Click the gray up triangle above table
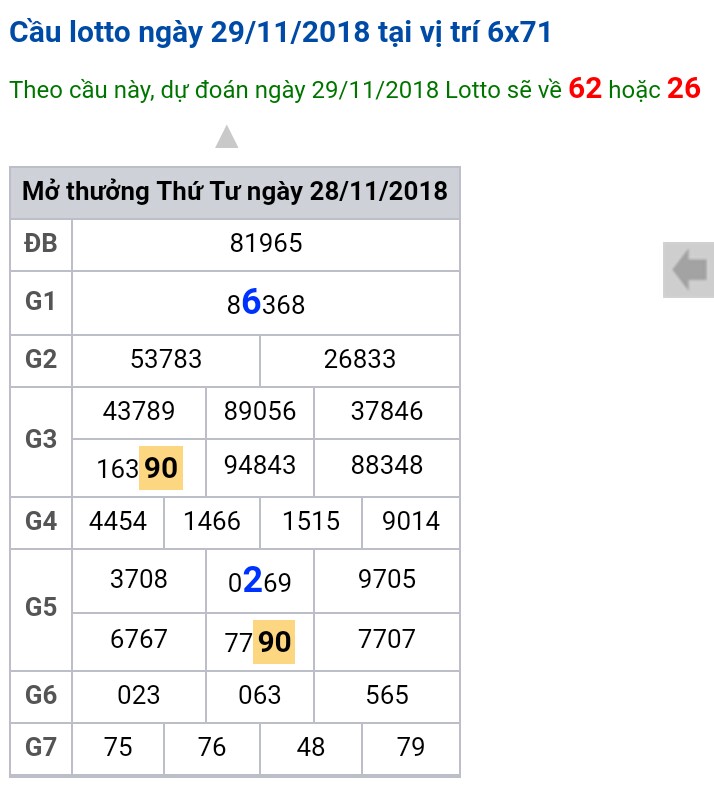The image size is (714, 790). tap(227, 137)
